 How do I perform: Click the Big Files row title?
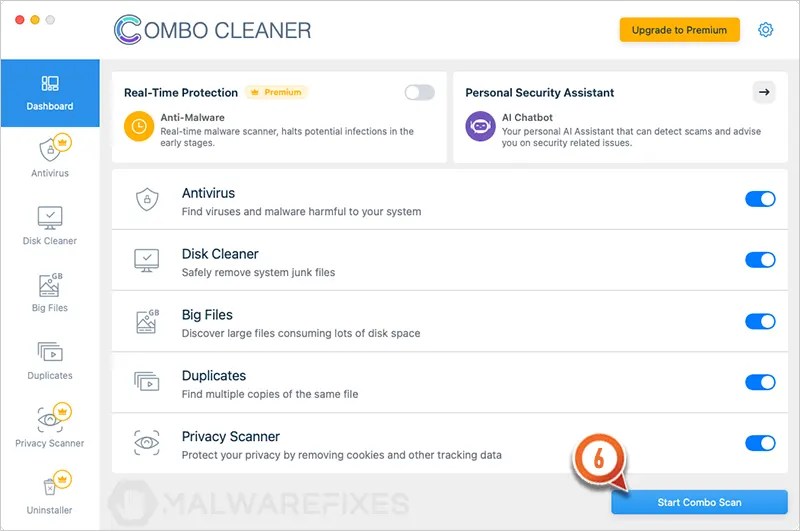207,315
